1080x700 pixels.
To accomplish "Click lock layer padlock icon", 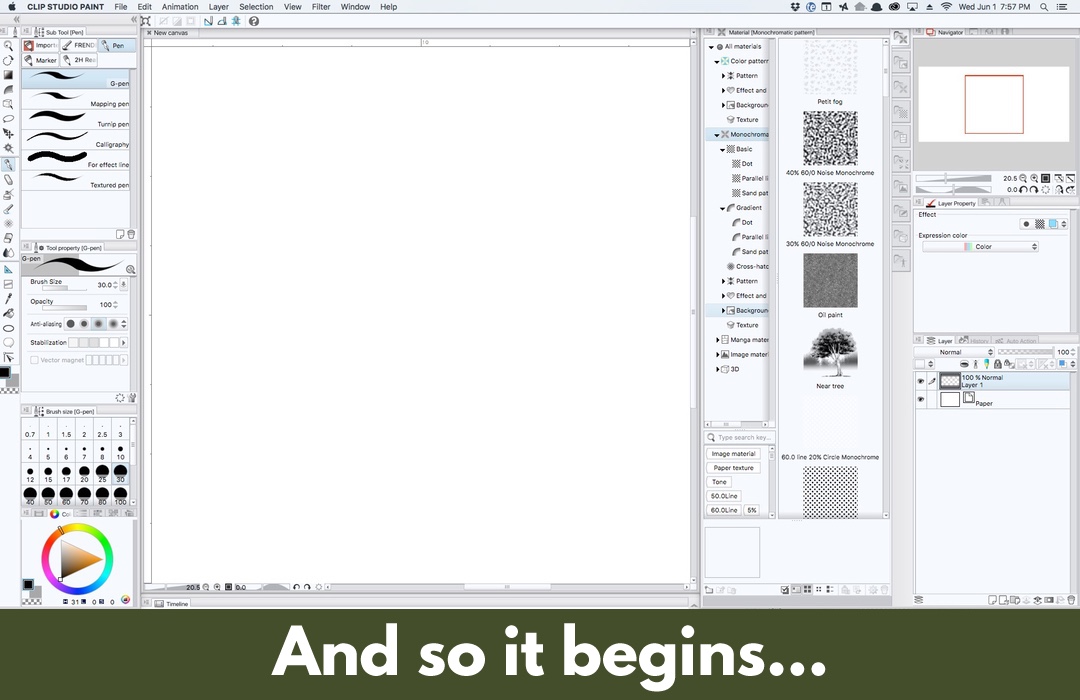I will click(997, 364).
